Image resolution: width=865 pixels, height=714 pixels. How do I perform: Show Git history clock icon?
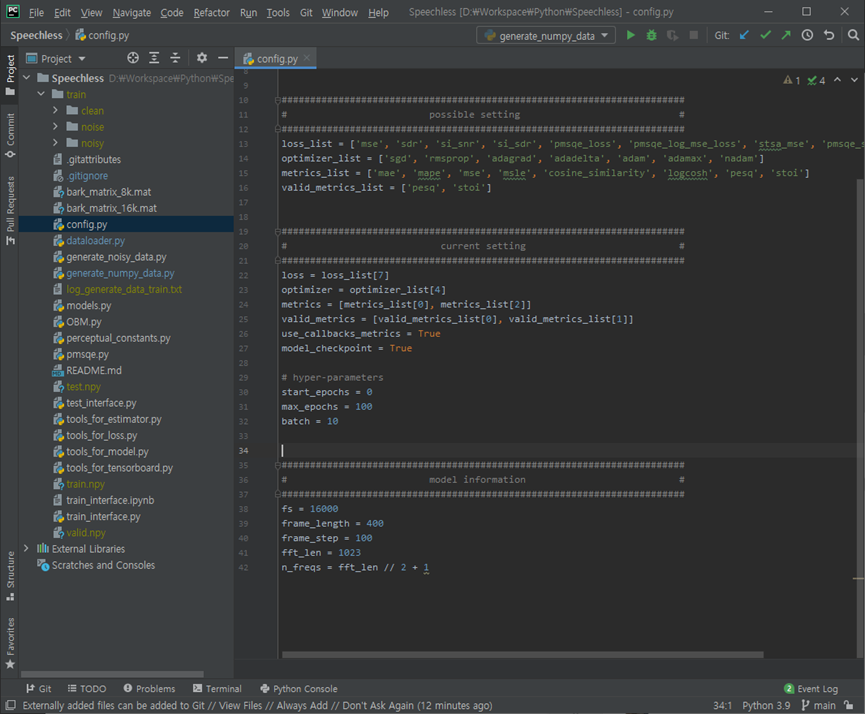pyautogui.click(x=807, y=35)
